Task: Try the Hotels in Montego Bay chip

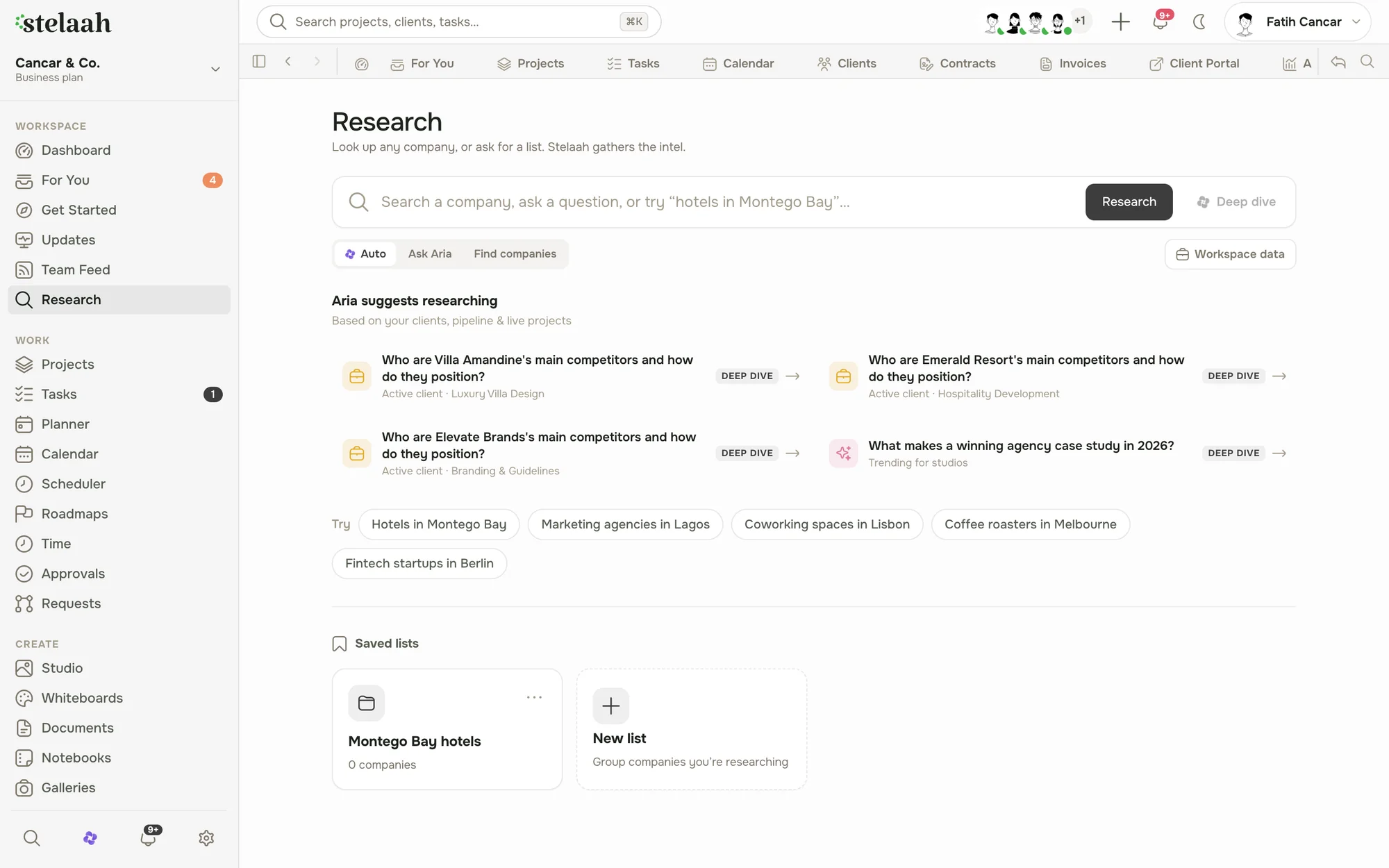Action: 439,524
